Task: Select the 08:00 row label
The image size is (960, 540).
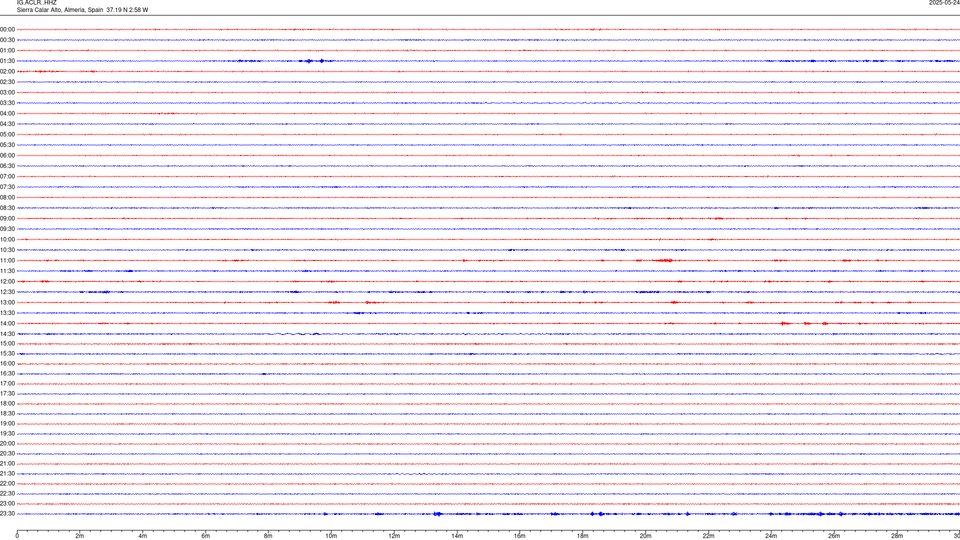Action: (x=7, y=197)
